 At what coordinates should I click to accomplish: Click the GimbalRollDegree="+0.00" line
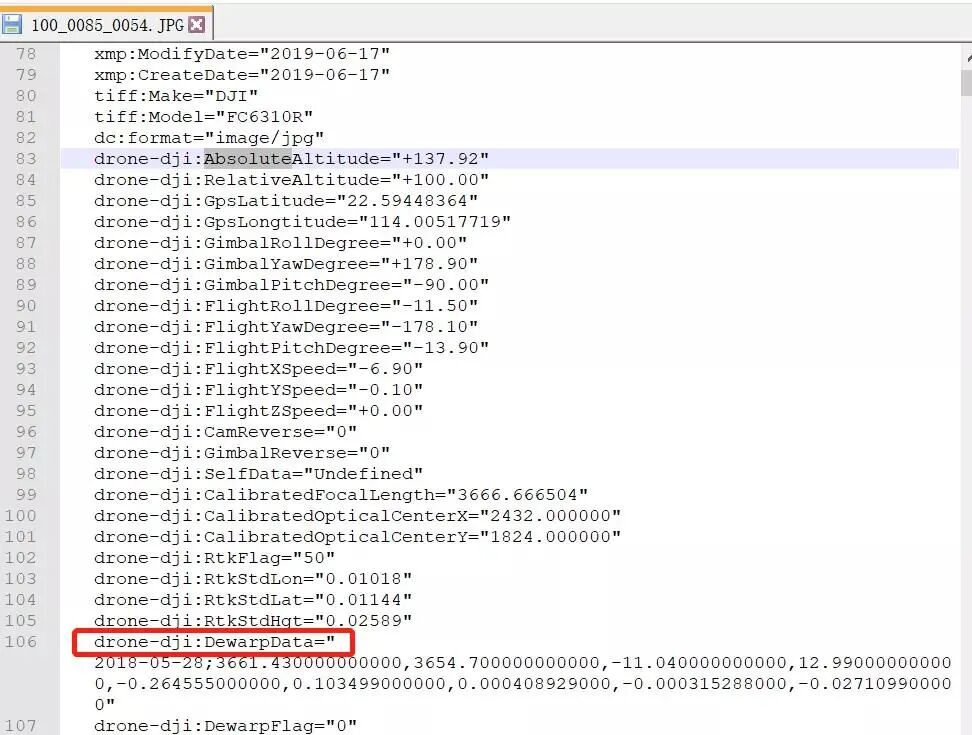280,243
